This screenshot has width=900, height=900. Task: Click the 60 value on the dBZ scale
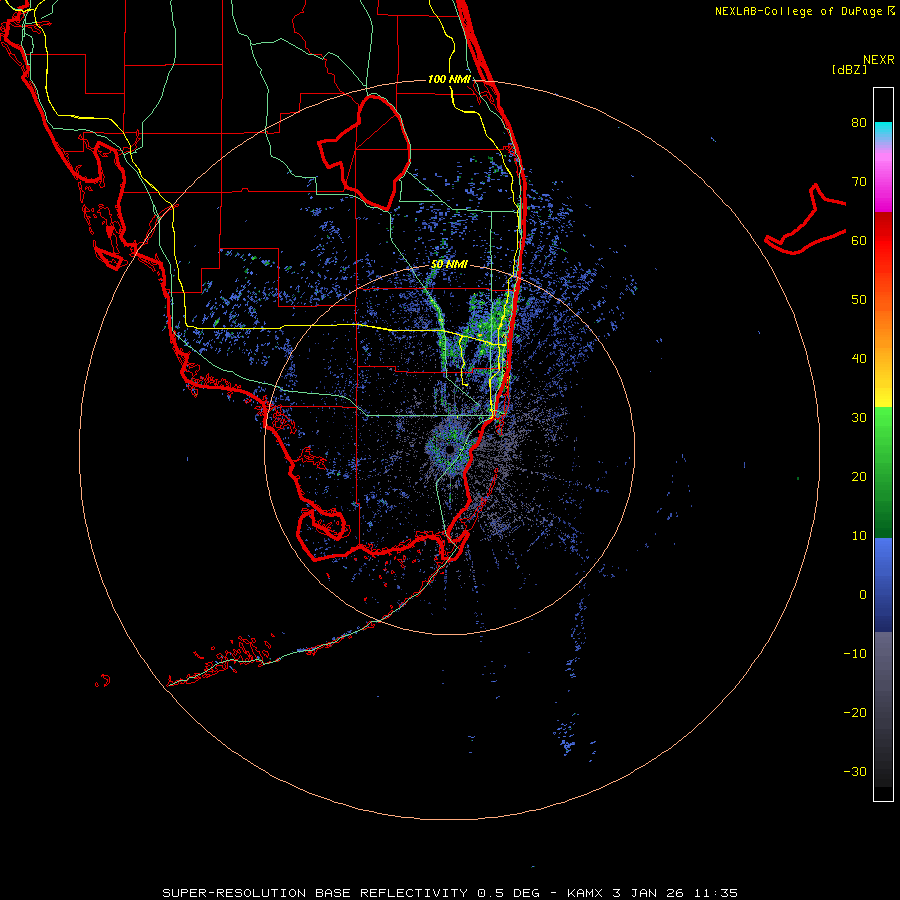point(859,240)
